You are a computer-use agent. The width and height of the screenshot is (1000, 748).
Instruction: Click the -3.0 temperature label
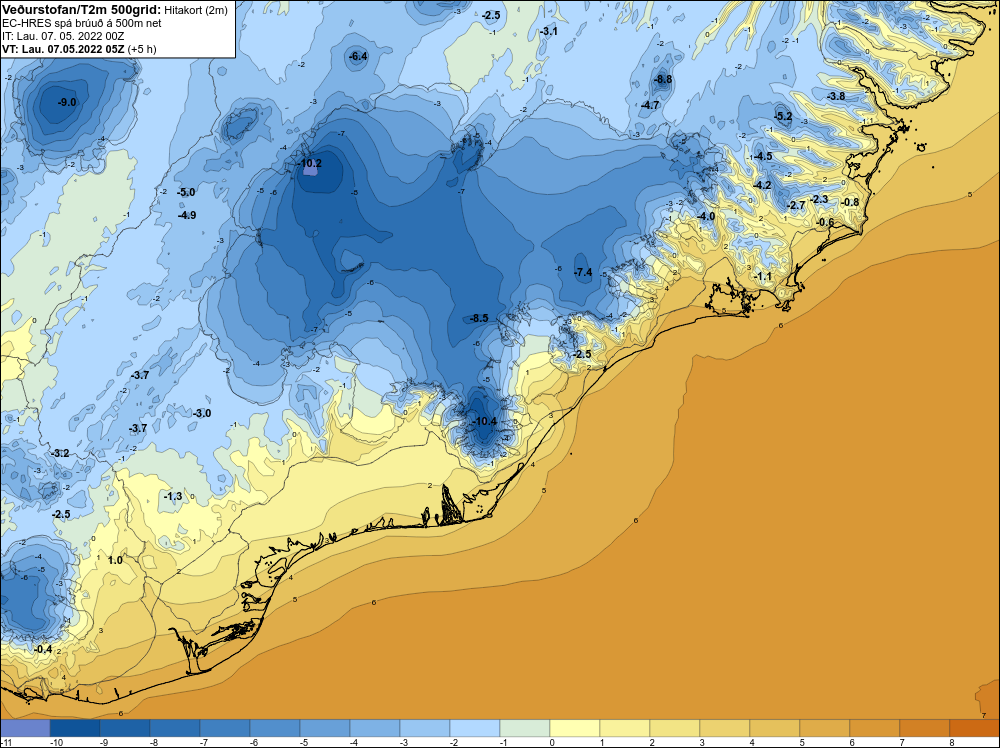tap(202, 413)
